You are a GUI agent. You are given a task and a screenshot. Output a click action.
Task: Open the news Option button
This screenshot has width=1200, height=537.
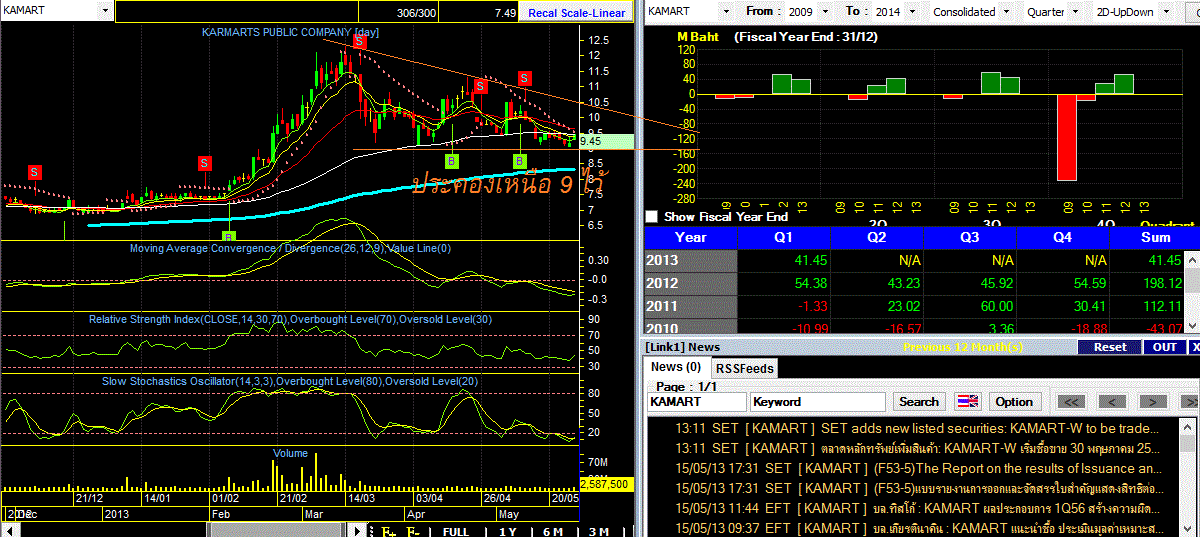[1013, 401]
